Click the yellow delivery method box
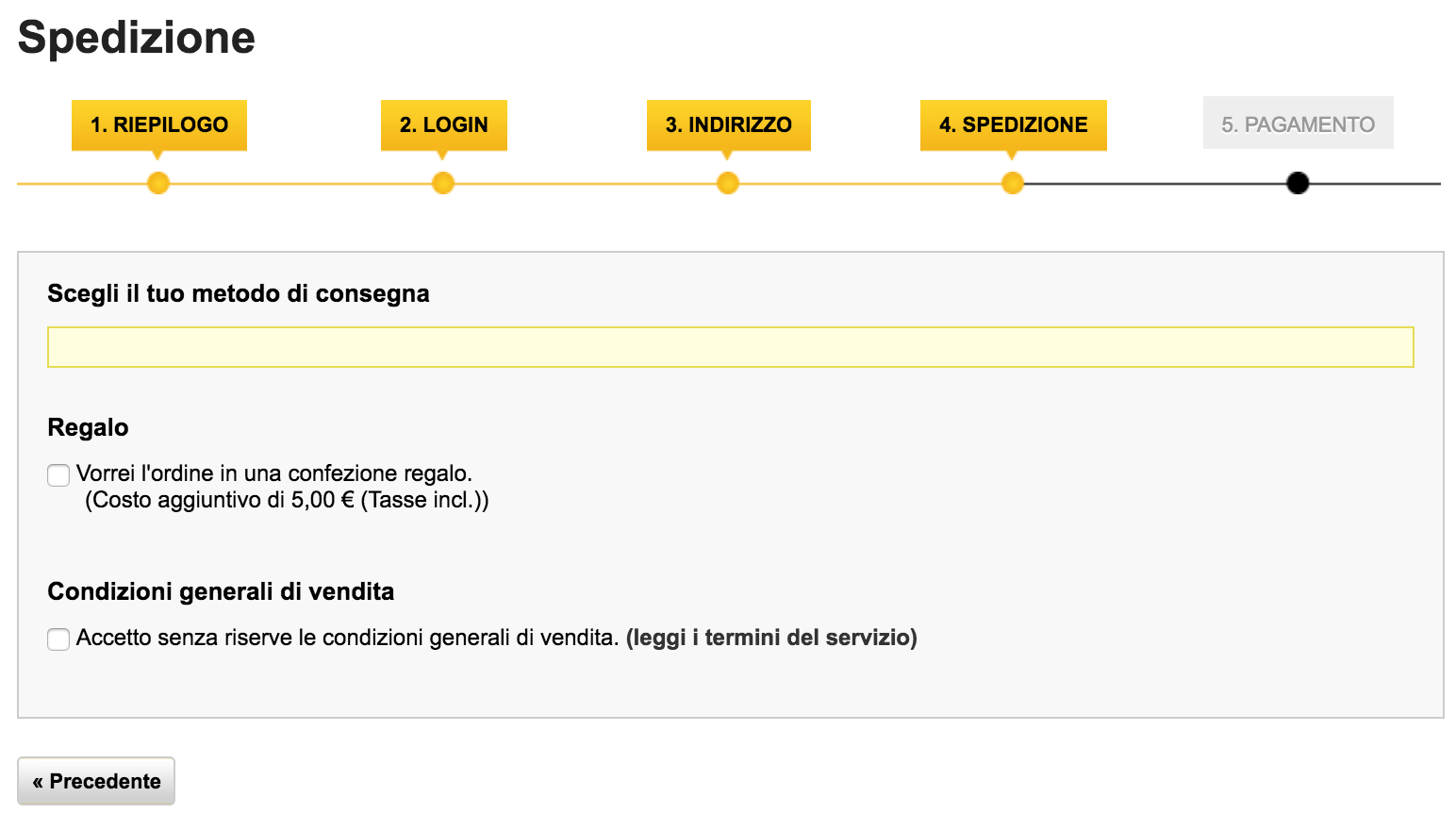The height and width of the screenshot is (830, 1456). coord(731,347)
